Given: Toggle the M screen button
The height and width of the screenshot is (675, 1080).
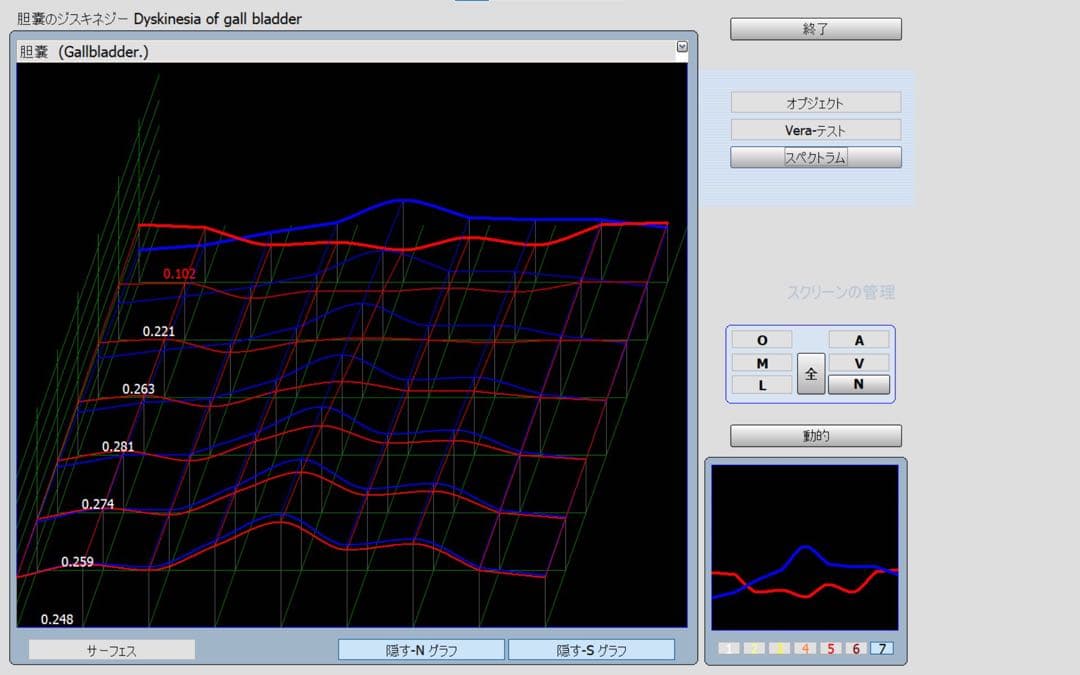Looking at the screenshot, I should tap(761, 363).
